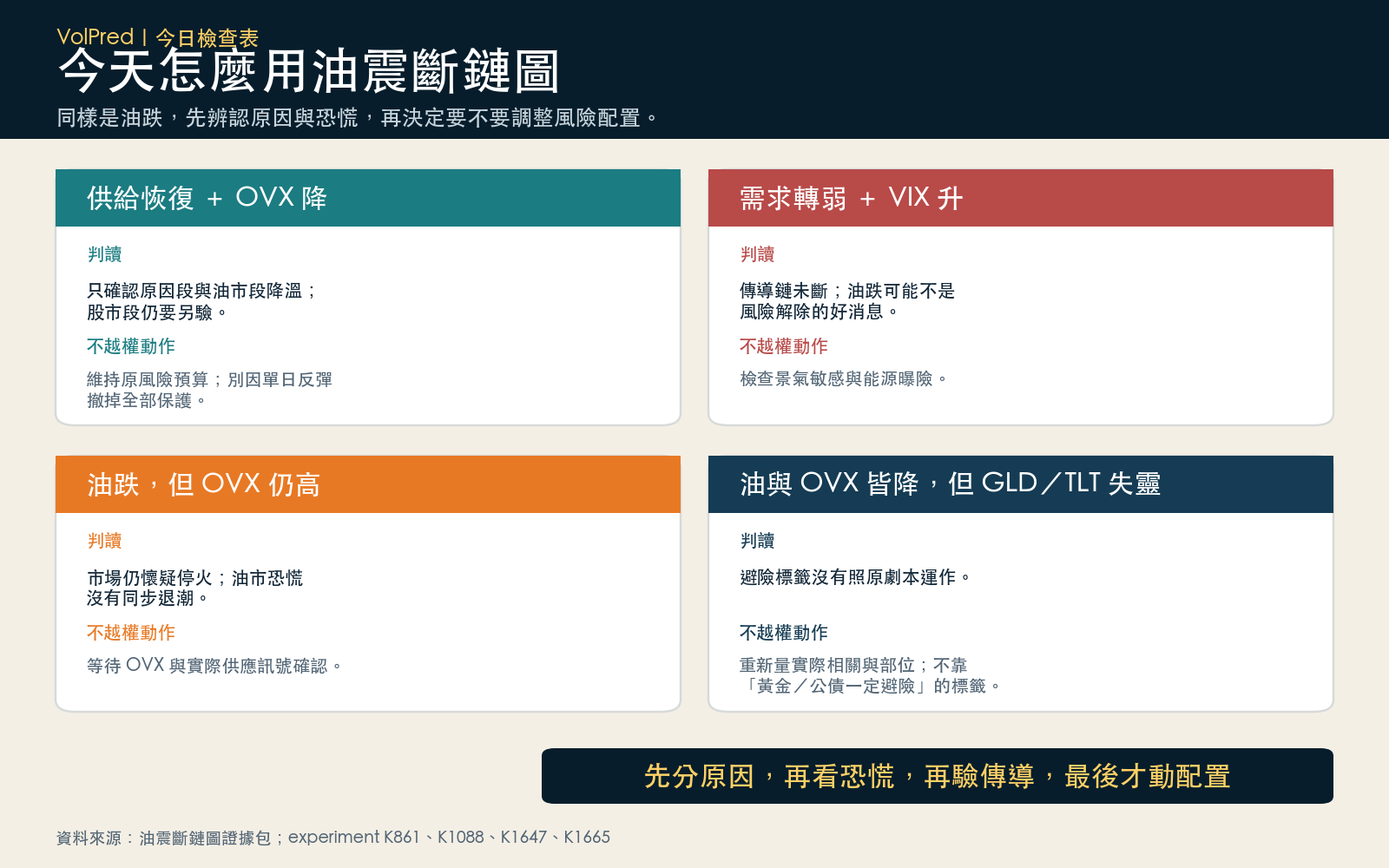
Task: Select the navy card header 油與 OVX 皆降，但 GLD／TLT 失靈
Action: (x=1021, y=484)
